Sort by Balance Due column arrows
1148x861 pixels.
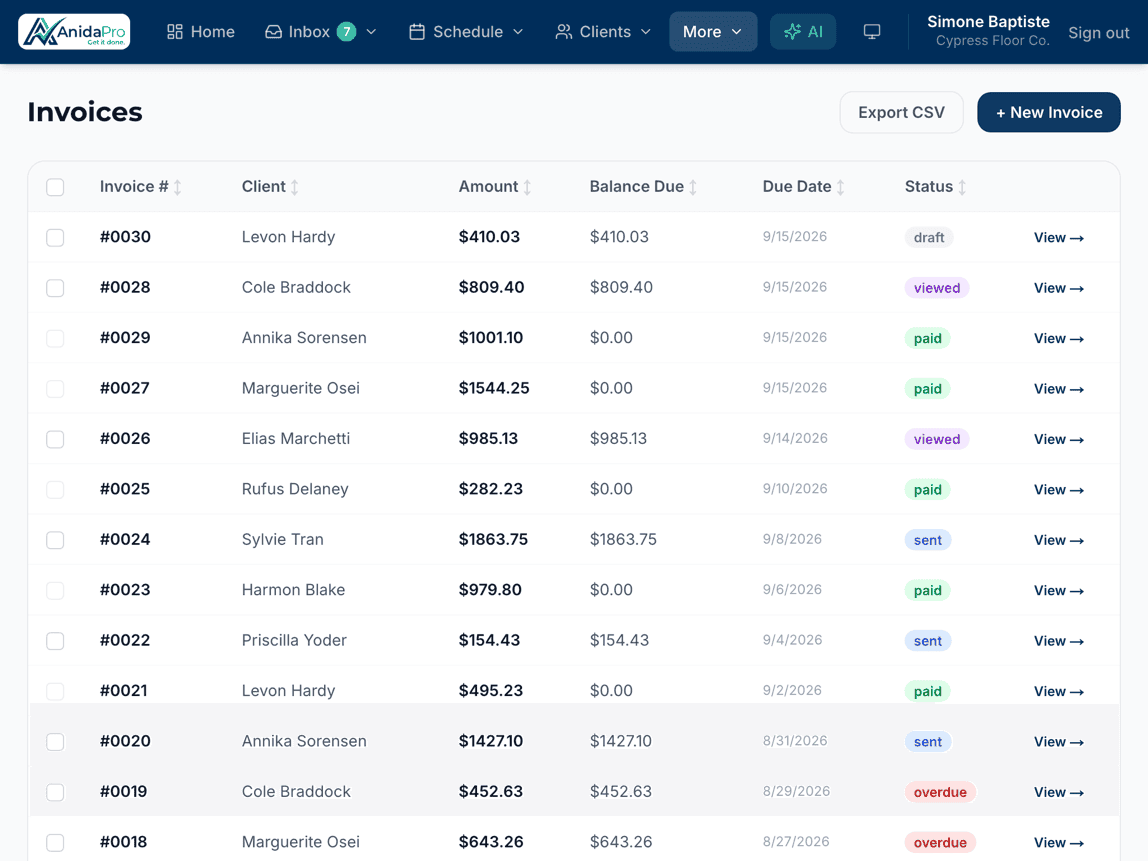coord(693,187)
